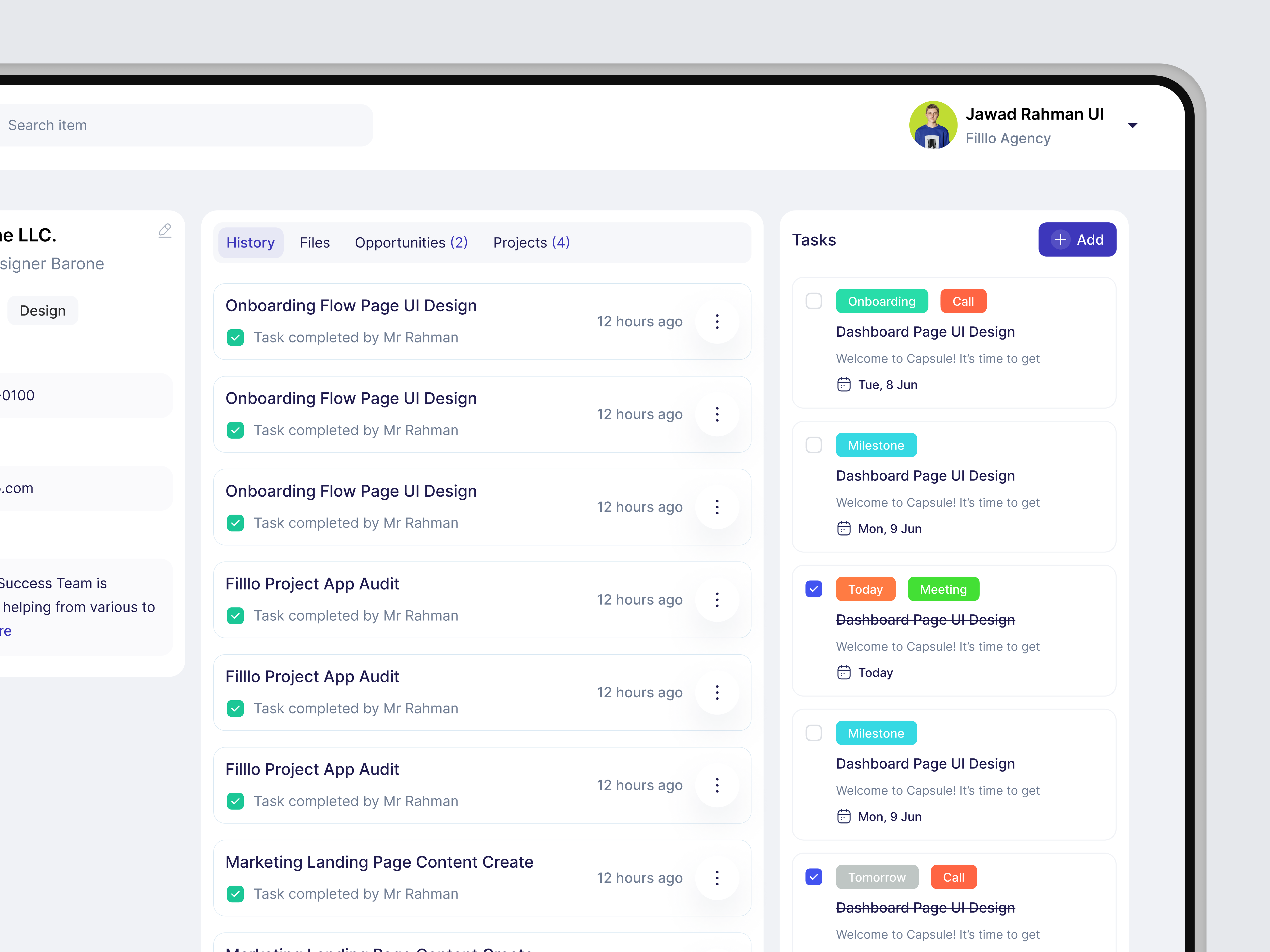Mark the Milestone Dashboard Page UI Design task complete
1270x952 pixels.
point(814,445)
